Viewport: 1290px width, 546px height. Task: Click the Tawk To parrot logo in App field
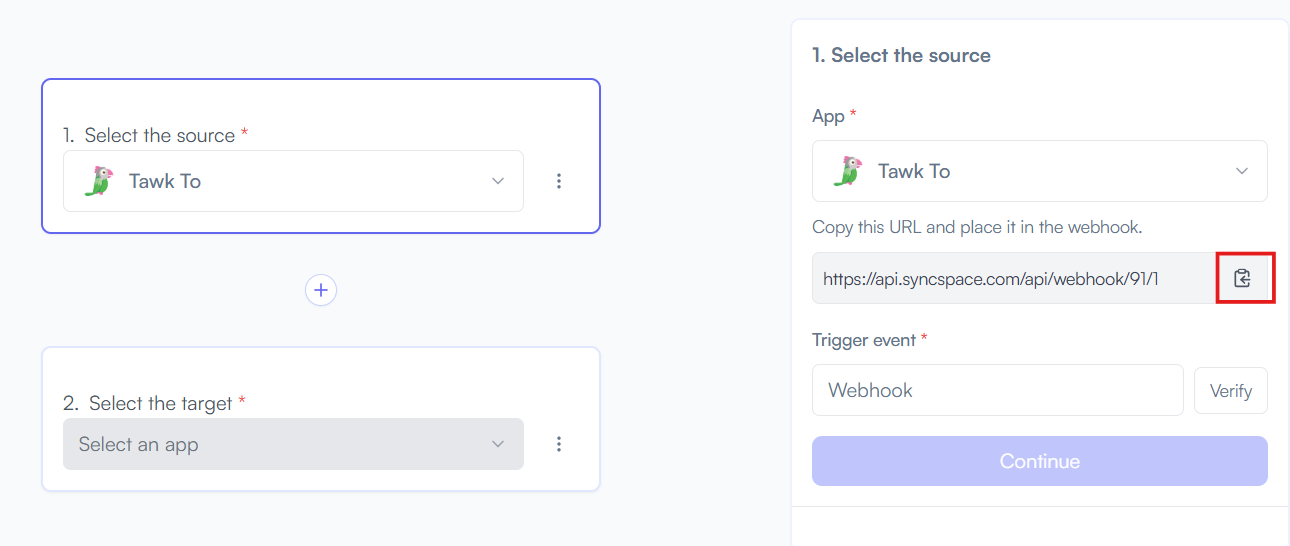848,171
